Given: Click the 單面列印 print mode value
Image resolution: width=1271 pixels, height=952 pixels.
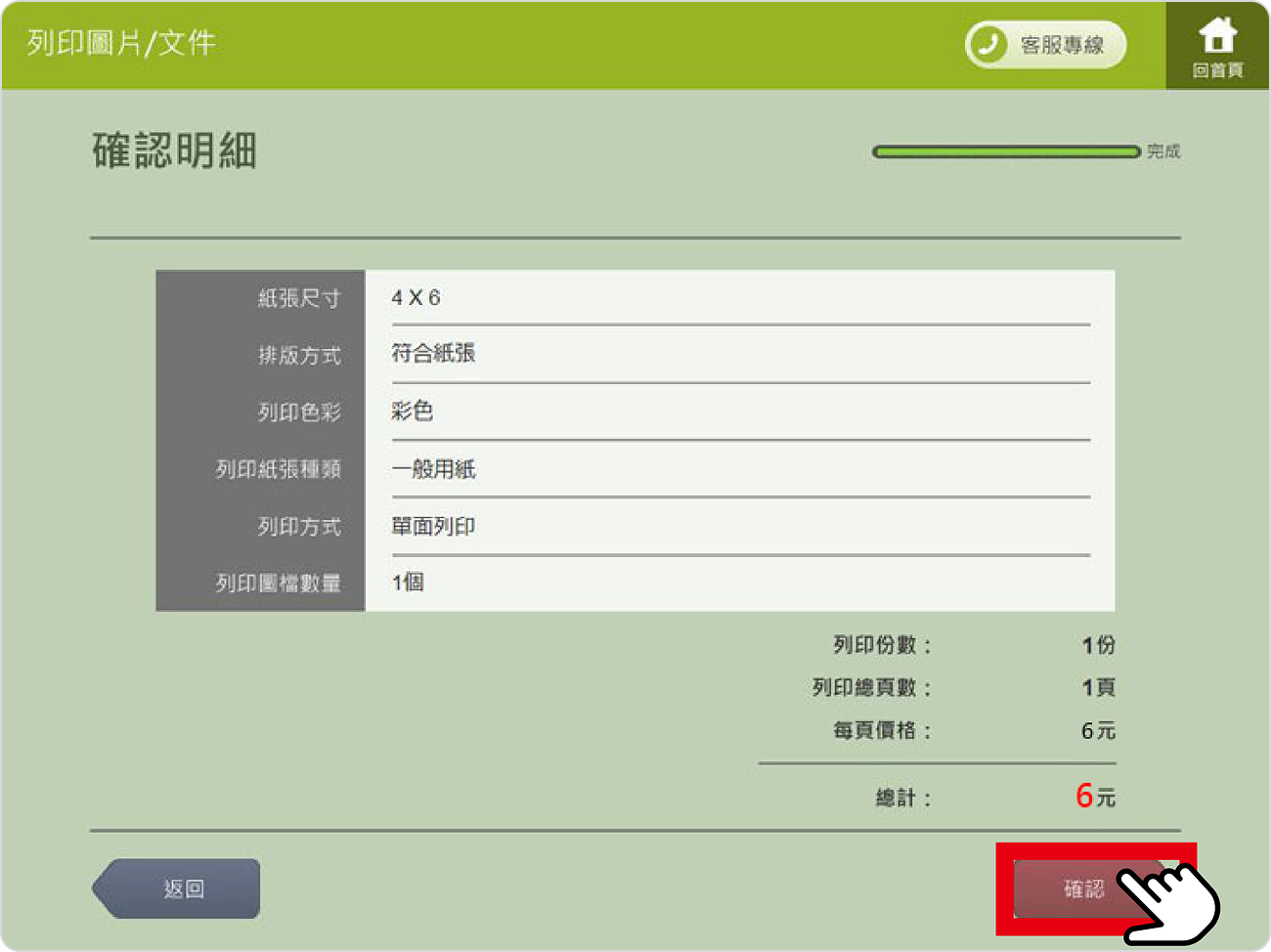Looking at the screenshot, I should tap(431, 526).
